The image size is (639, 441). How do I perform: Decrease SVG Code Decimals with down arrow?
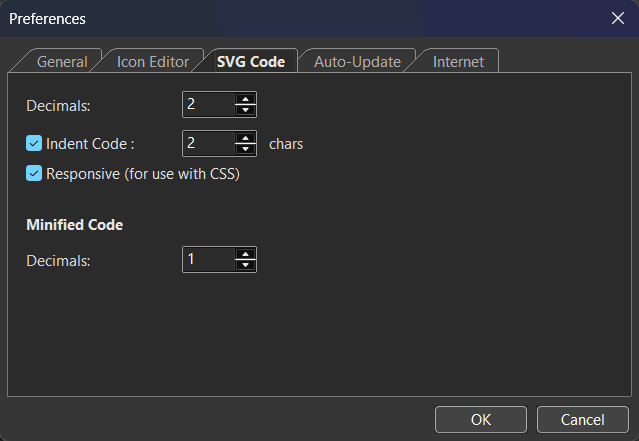click(245, 109)
